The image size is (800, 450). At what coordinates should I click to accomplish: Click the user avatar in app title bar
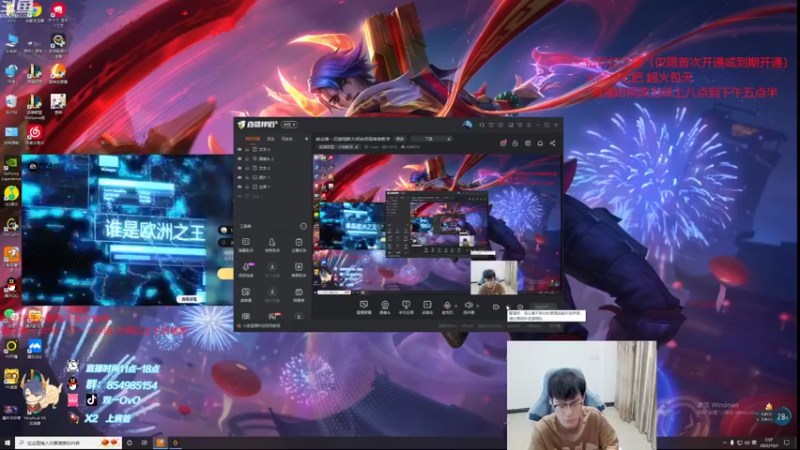tap(467, 124)
